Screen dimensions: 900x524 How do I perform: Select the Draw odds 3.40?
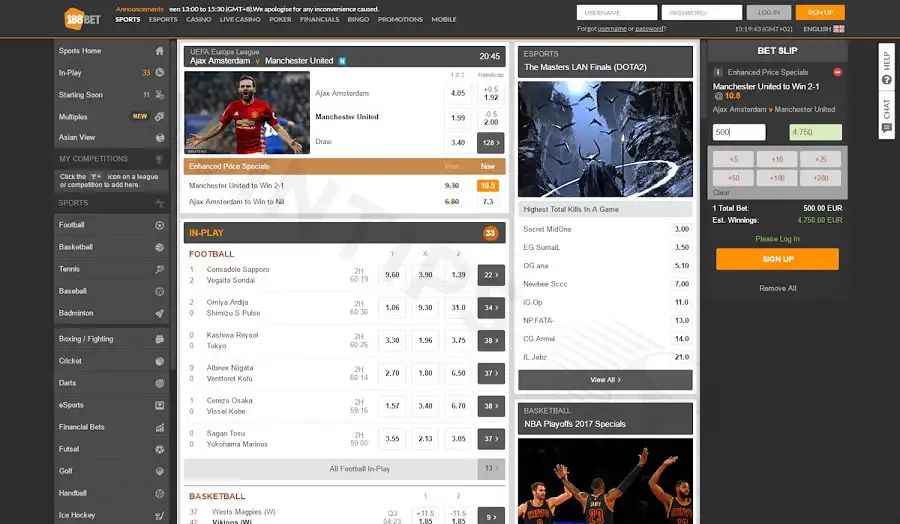pyautogui.click(x=458, y=142)
